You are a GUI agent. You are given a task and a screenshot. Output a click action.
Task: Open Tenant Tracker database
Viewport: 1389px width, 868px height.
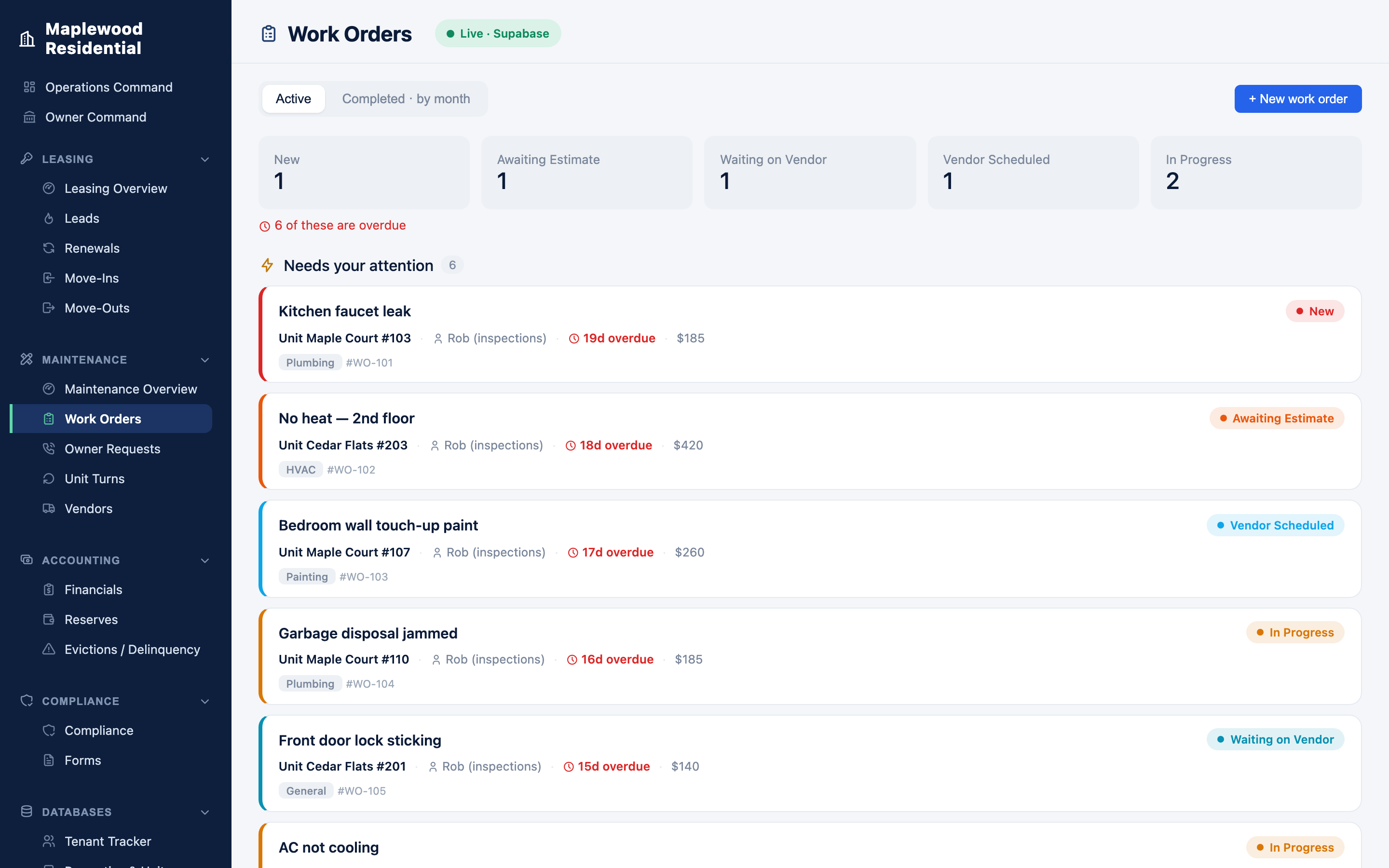[111, 841]
